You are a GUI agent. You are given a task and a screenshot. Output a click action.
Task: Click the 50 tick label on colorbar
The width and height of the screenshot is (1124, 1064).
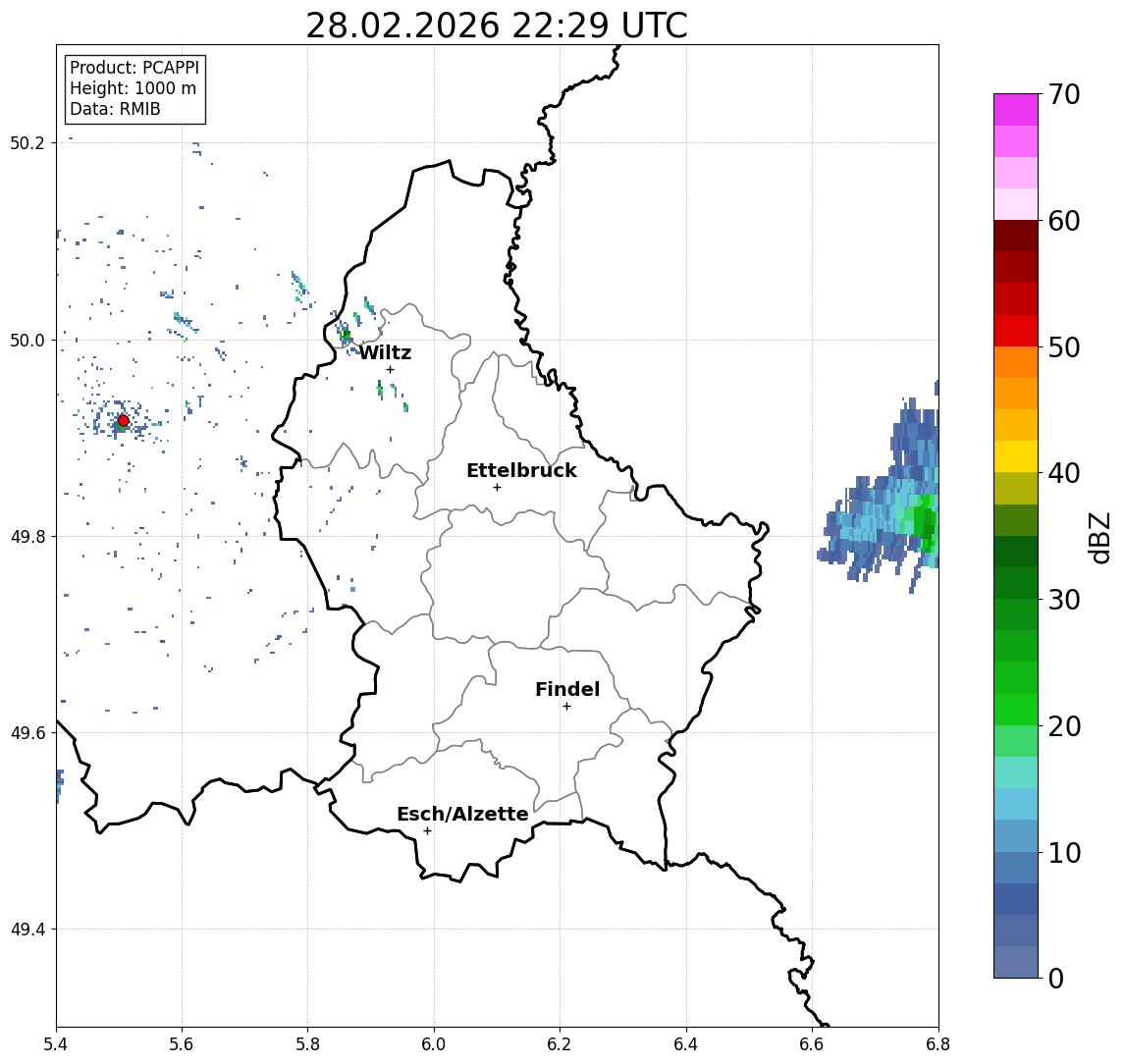(1064, 347)
